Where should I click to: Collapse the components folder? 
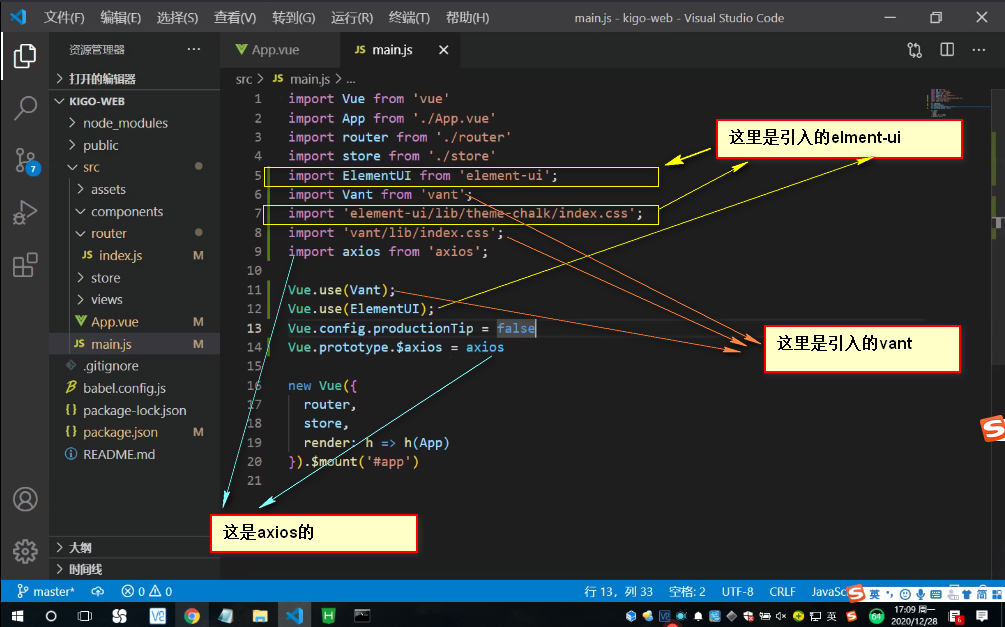pos(135,212)
